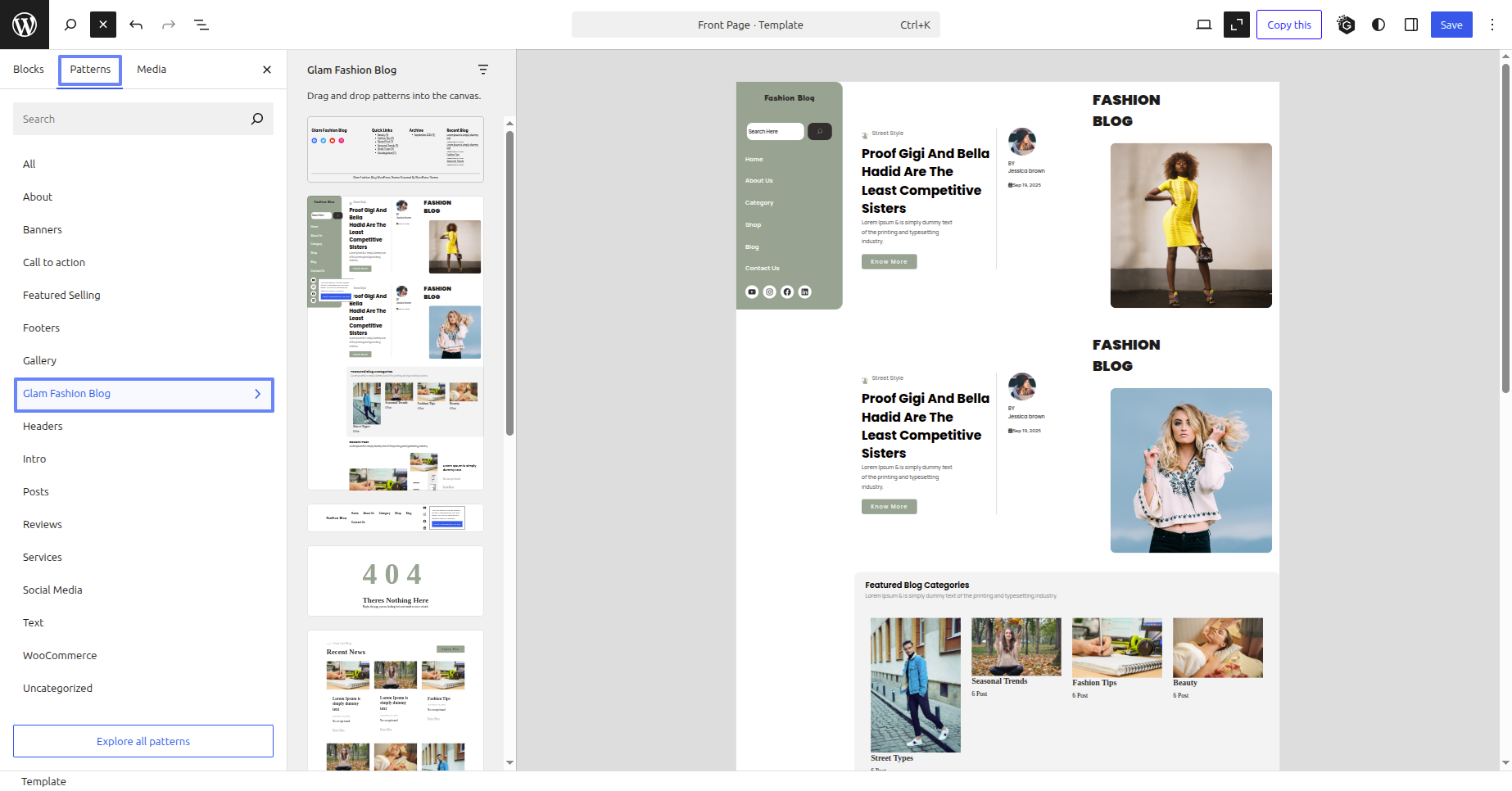This screenshot has width=1512, height=791.
Task: Click the Copy this button
Action: (x=1288, y=25)
